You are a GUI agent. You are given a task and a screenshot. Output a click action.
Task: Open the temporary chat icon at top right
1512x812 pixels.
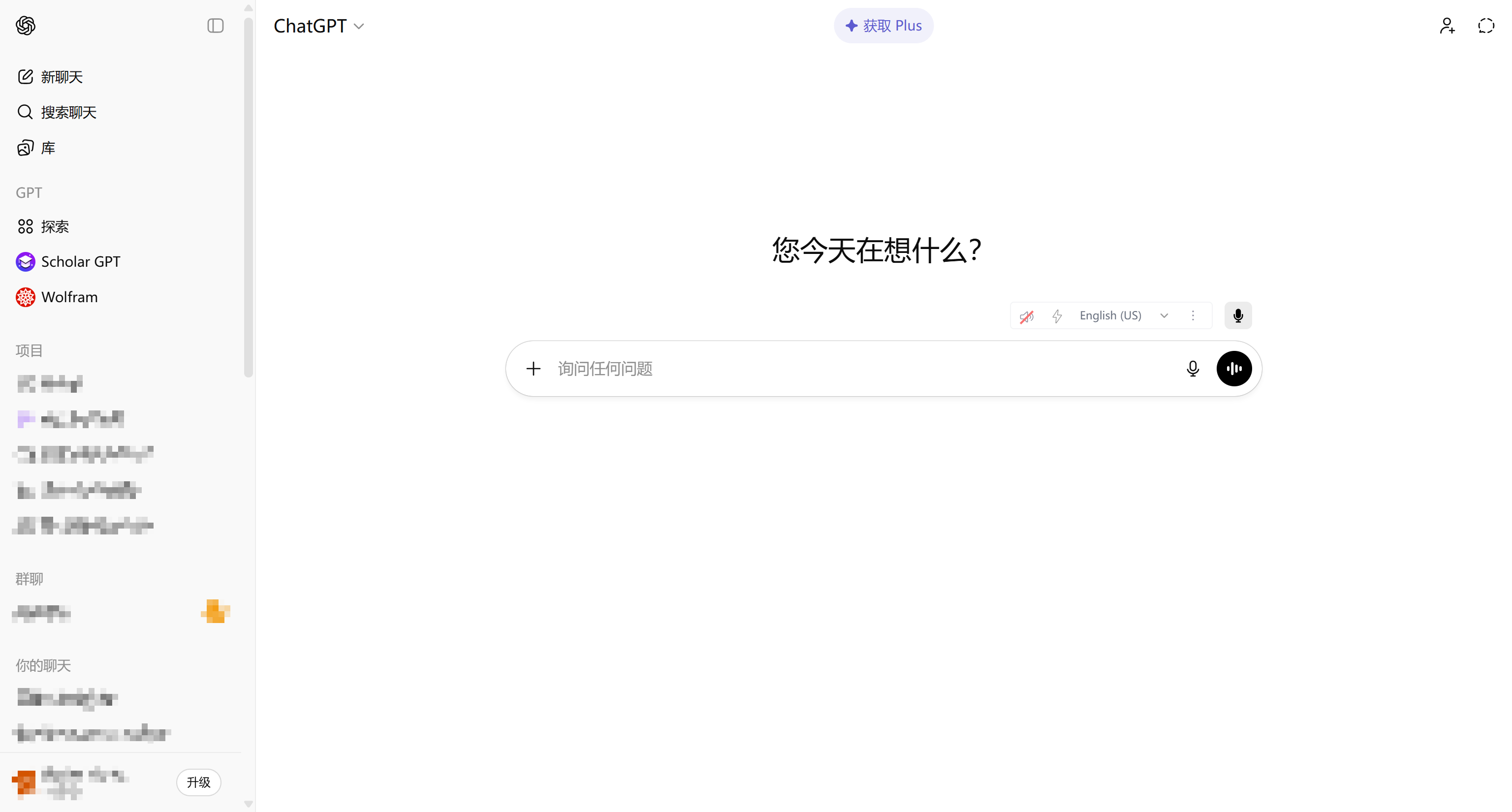[x=1485, y=25]
